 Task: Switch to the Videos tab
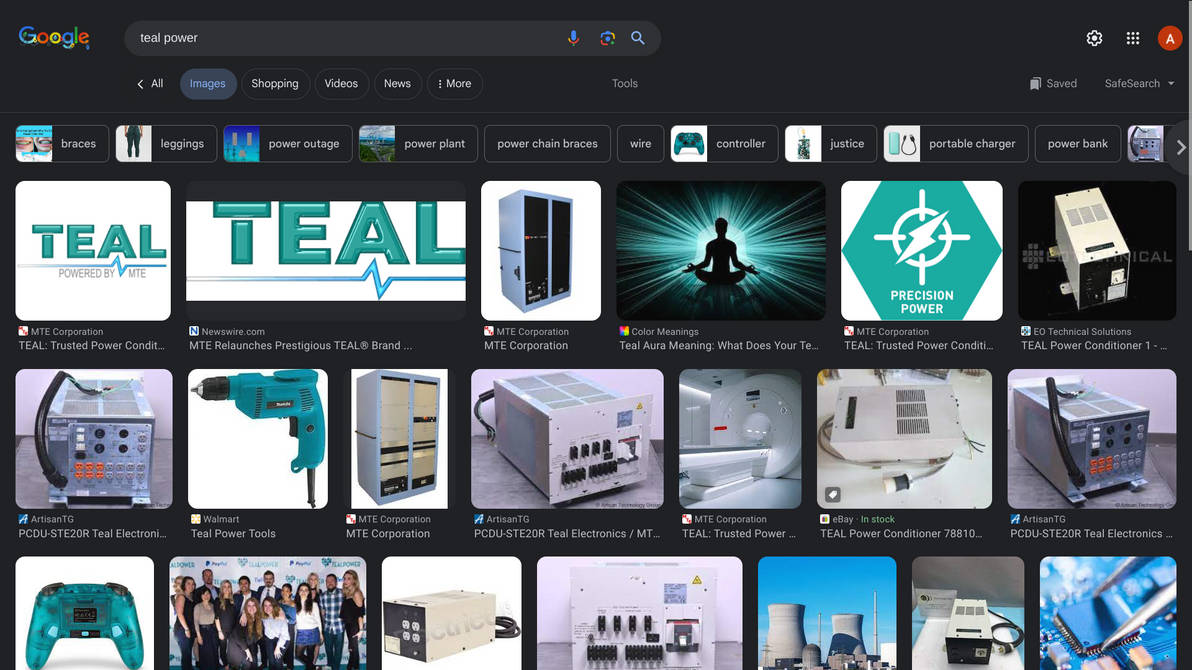point(341,84)
